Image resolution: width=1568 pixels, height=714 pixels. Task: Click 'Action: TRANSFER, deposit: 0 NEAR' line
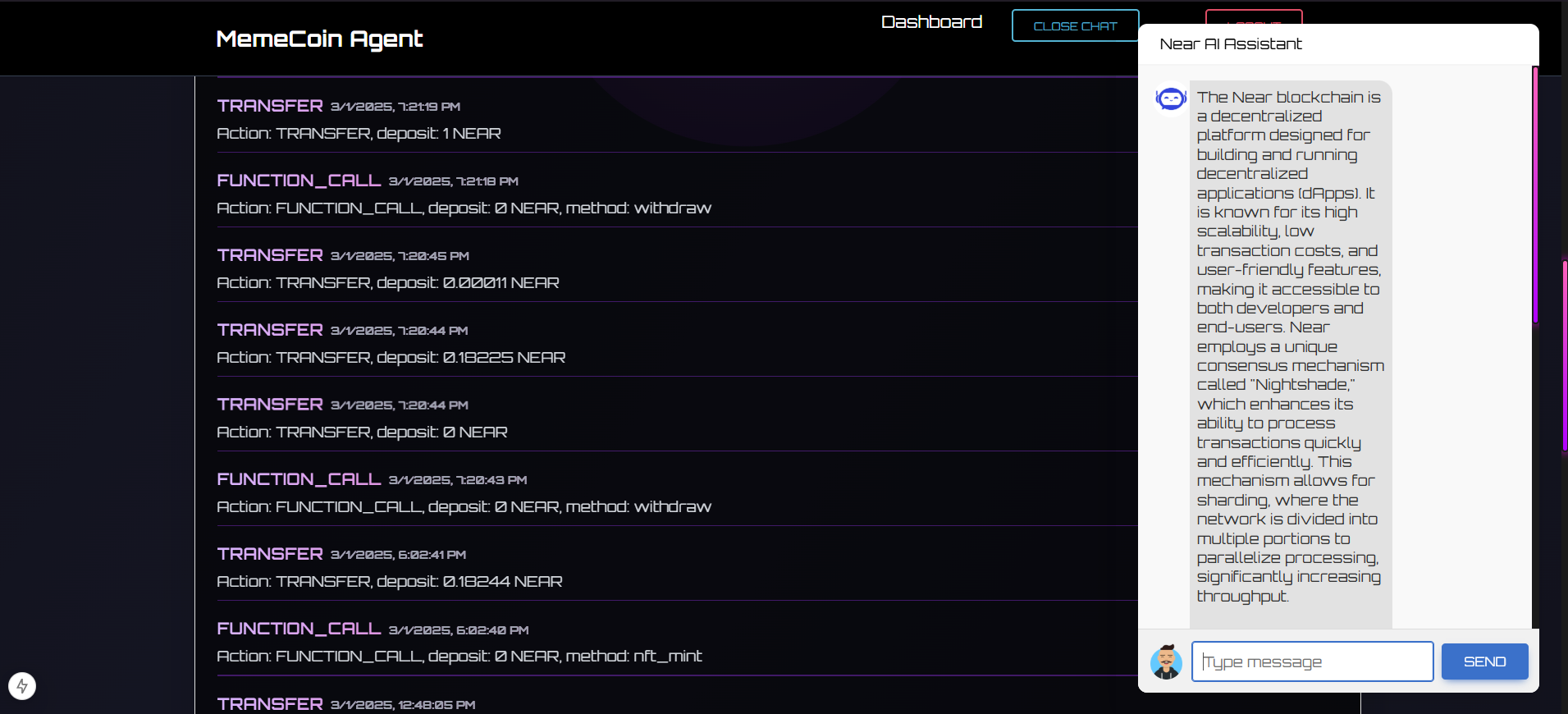[x=362, y=433]
